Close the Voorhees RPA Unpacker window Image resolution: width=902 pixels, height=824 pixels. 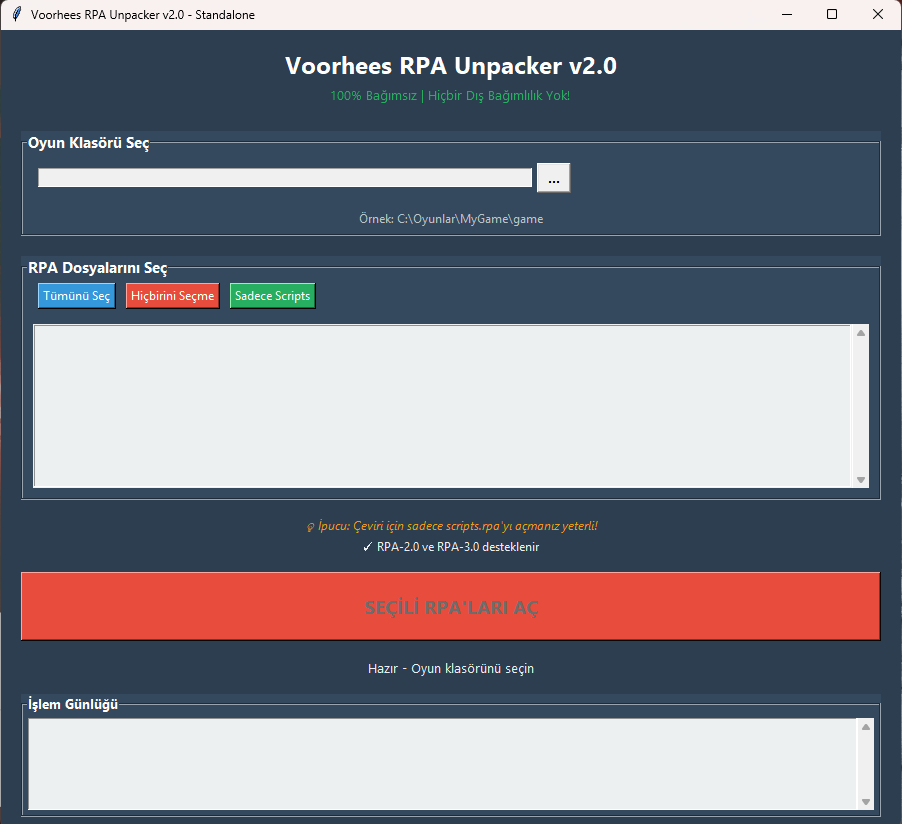(x=878, y=14)
